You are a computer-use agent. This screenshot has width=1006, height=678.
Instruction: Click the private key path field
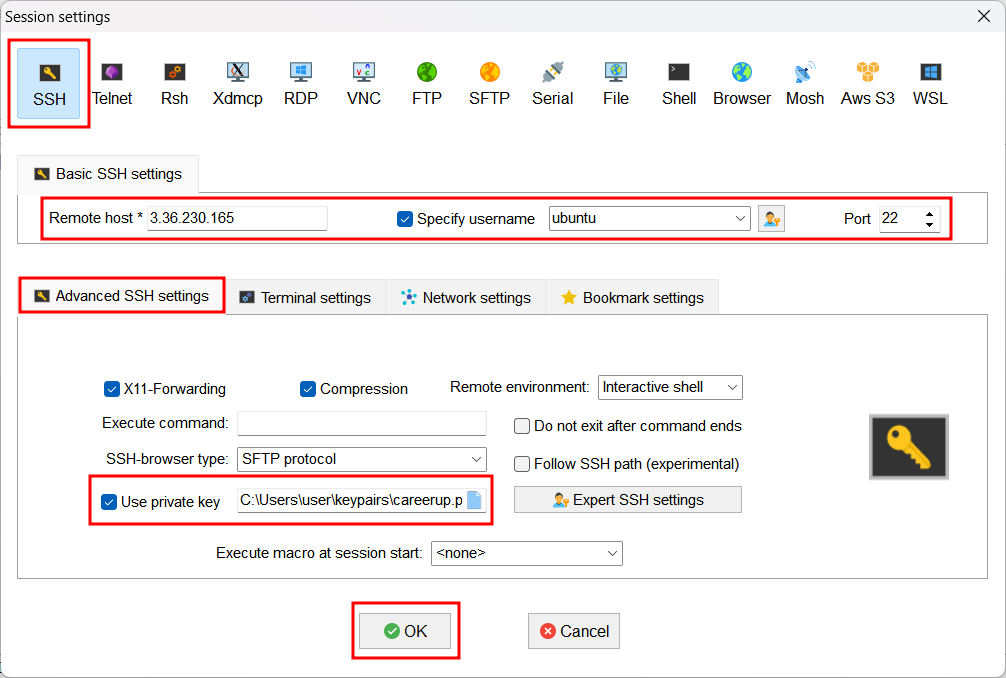(351, 500)
